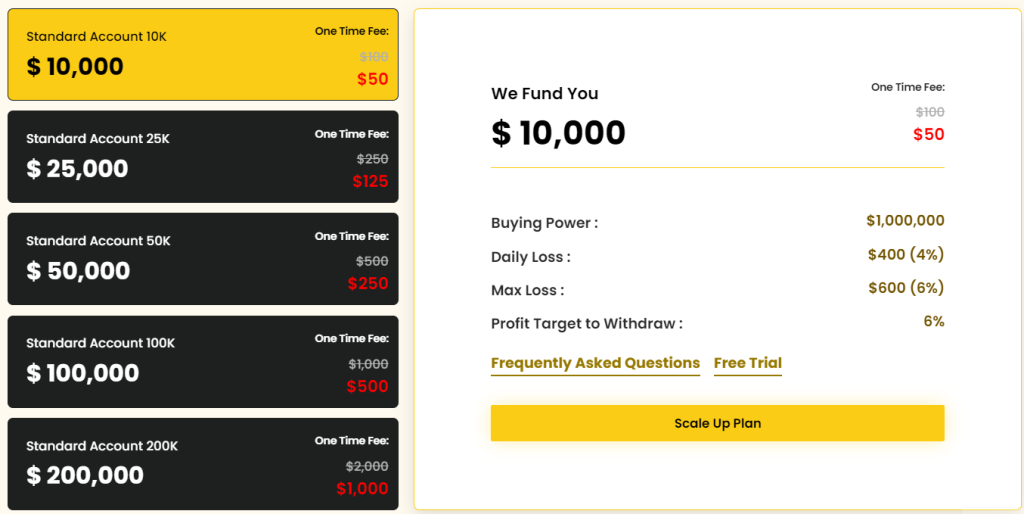Switch to the Standard Account 50K plan

[202, 259]
